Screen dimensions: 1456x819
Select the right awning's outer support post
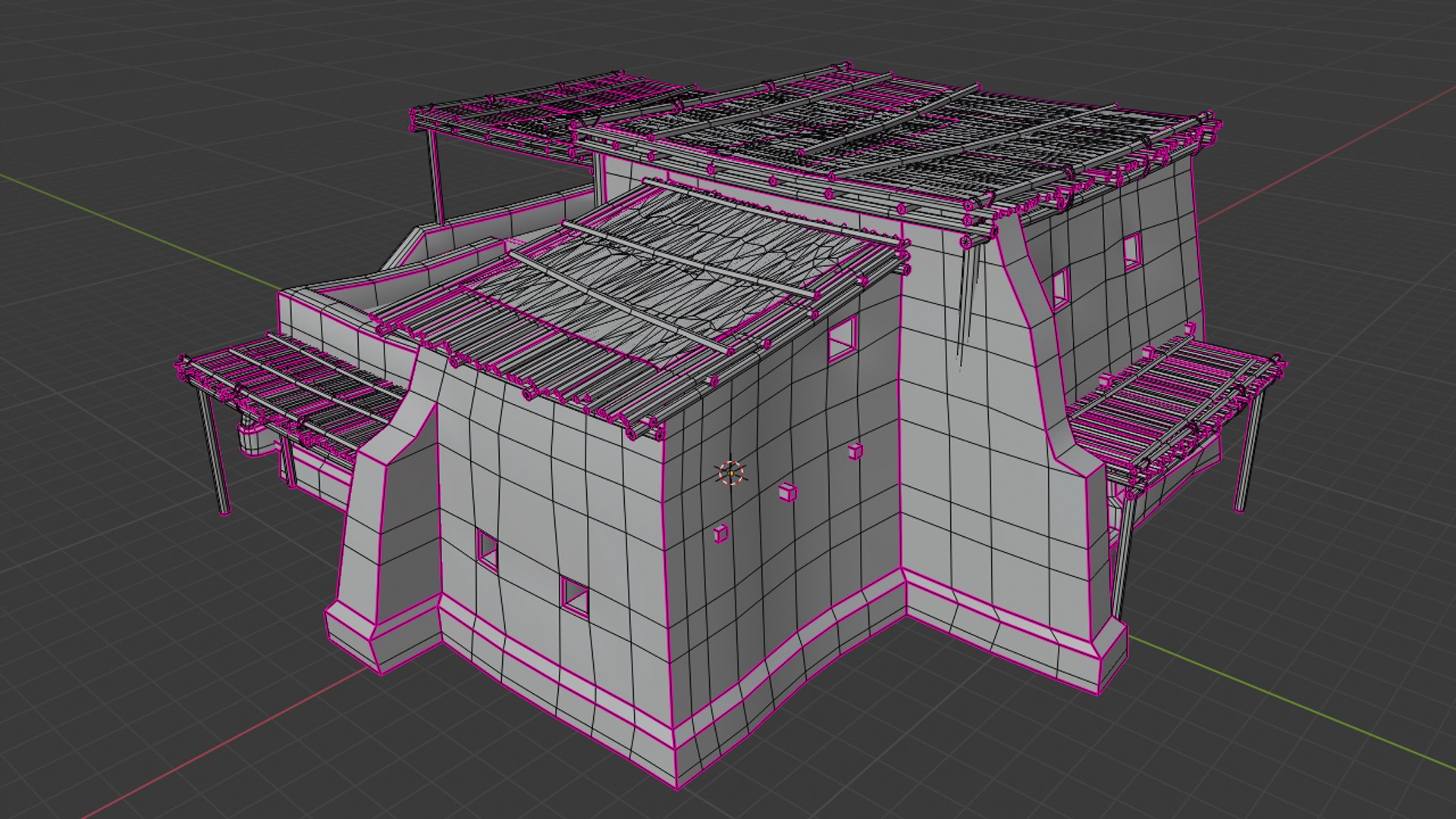1249,451
